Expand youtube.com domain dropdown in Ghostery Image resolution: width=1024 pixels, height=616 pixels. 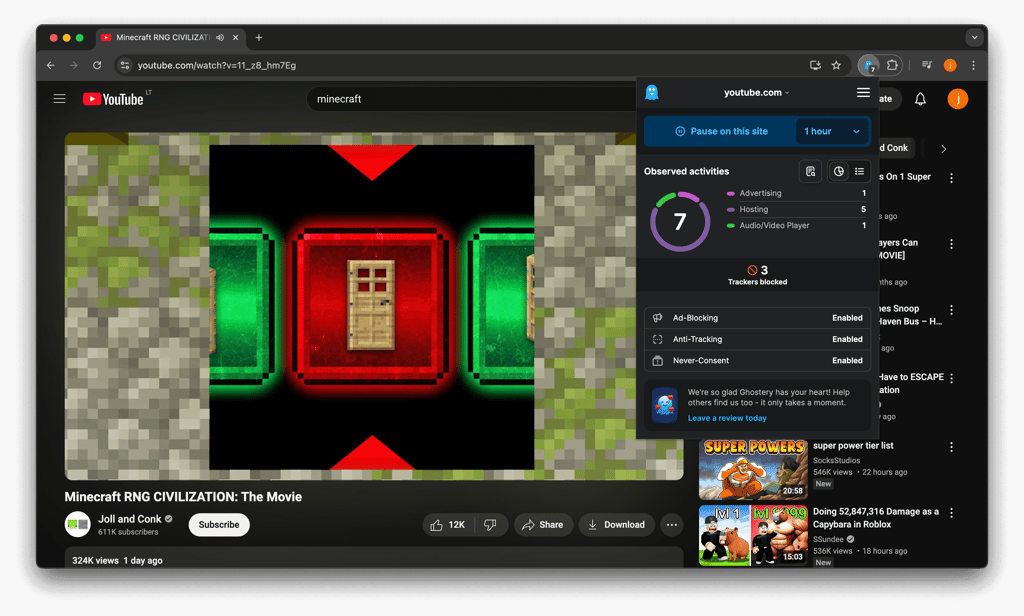(756, 93)
